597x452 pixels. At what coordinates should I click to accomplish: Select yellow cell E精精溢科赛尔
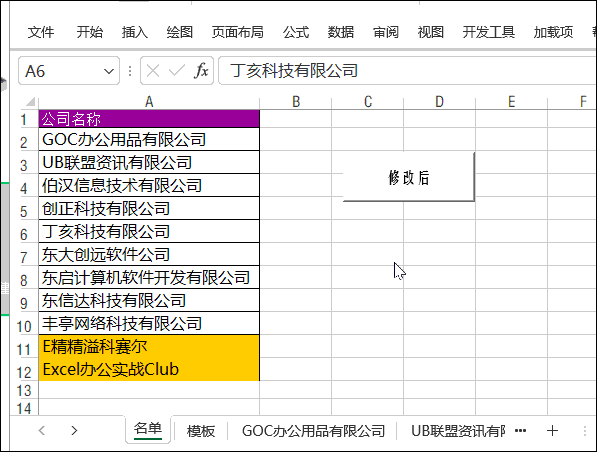[149, 347]
